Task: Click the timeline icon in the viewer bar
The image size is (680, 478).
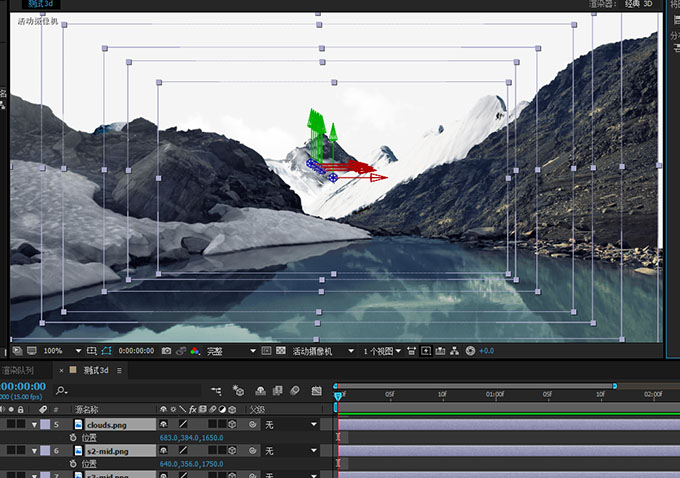Action: [x=440, y=351]
